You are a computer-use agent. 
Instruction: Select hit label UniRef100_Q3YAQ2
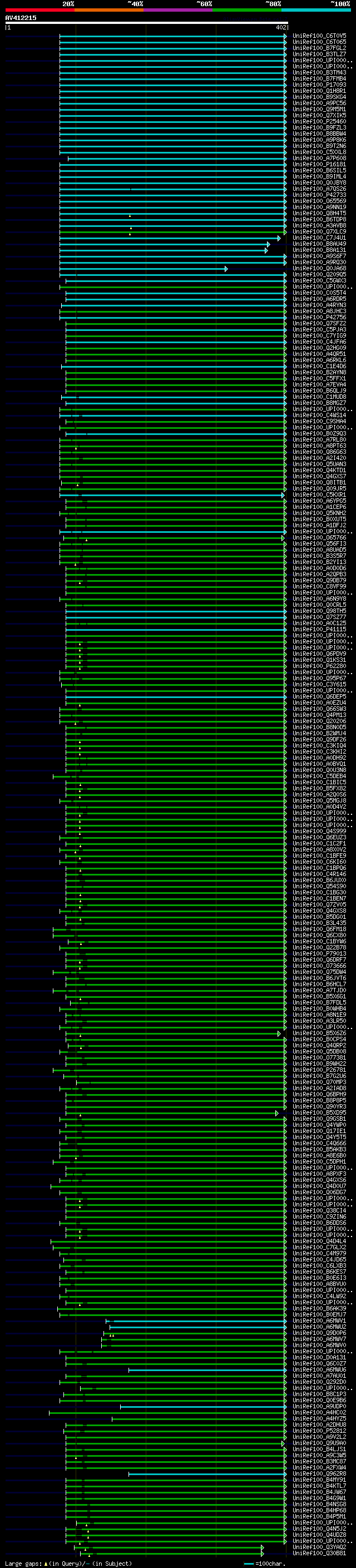click(319, 1547)
